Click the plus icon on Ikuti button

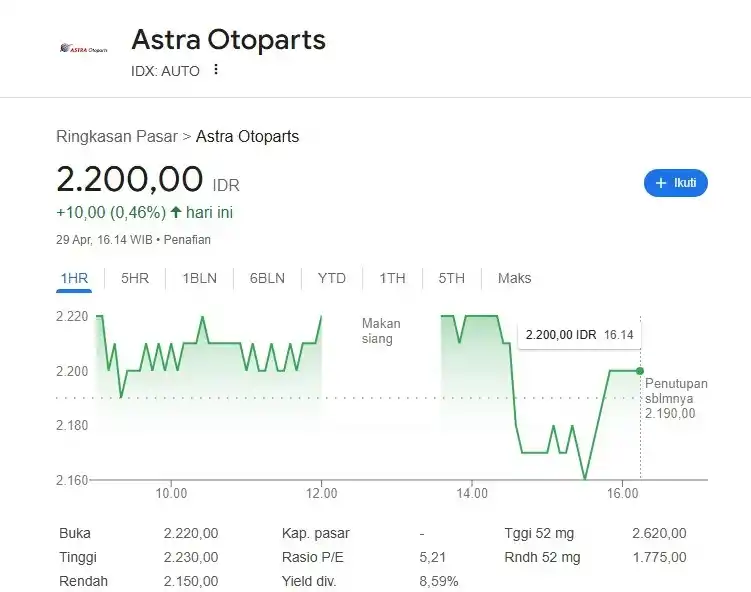(x=660, y=183)
